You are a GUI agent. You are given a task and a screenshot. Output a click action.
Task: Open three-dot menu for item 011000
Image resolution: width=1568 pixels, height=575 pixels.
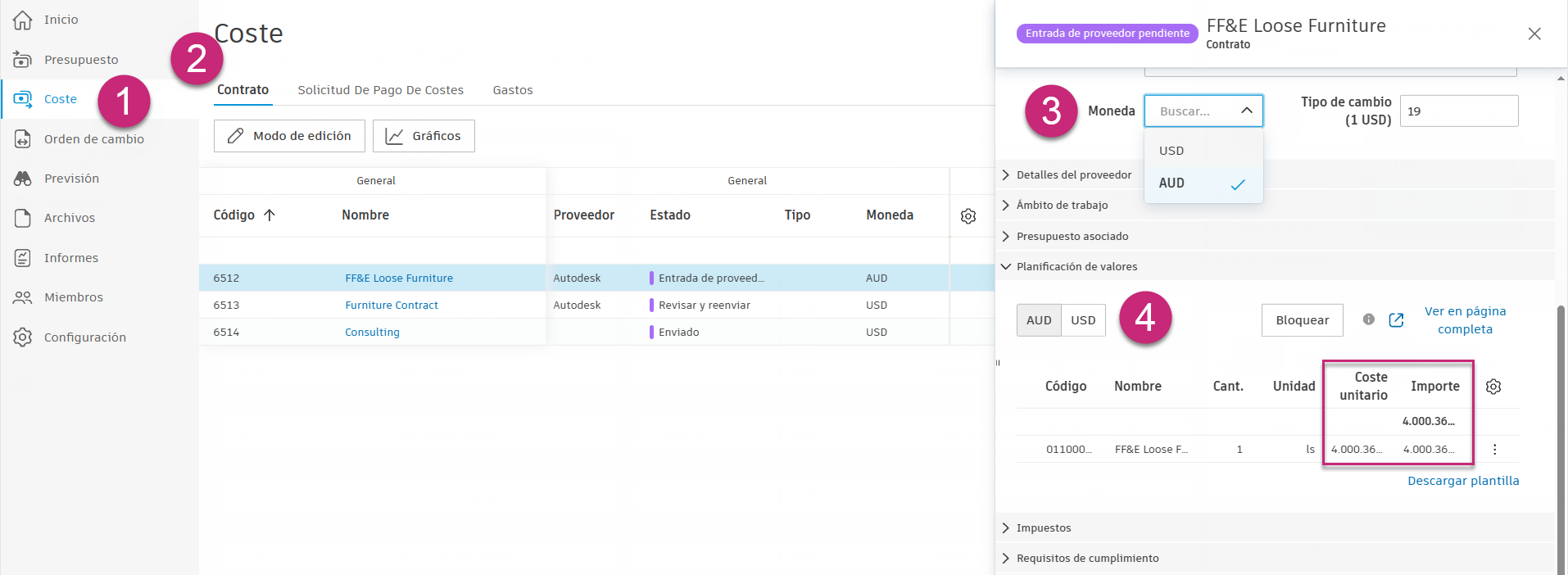tap(1495, 449)
